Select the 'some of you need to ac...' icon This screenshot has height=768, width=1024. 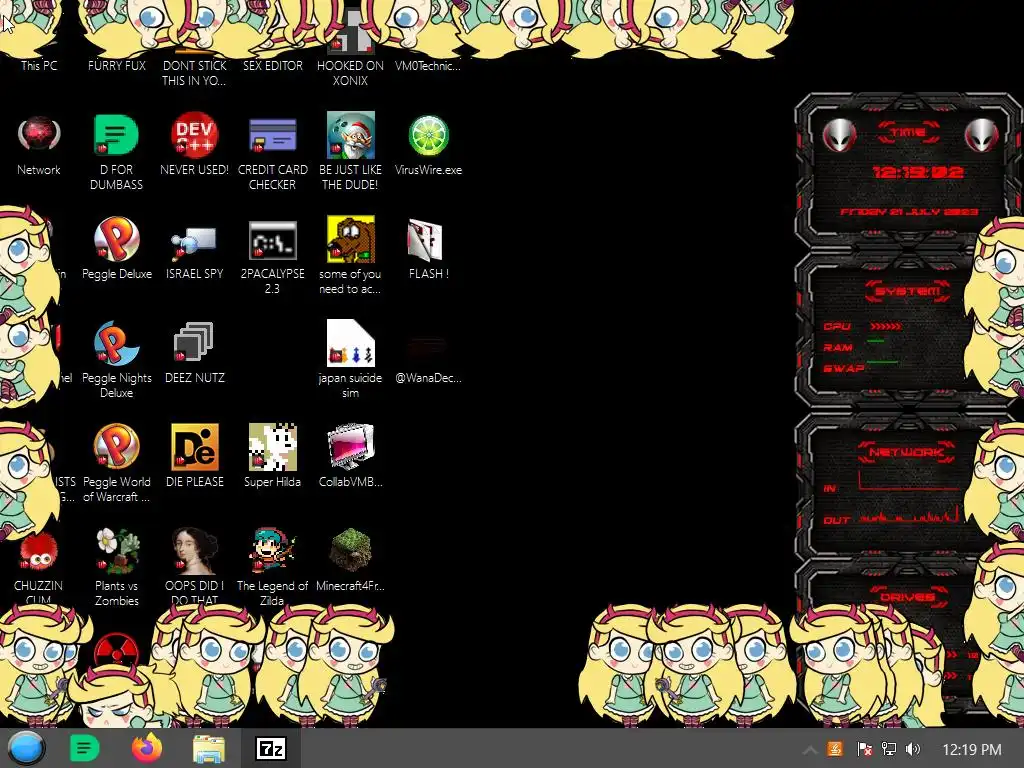(x=350, y=240)
